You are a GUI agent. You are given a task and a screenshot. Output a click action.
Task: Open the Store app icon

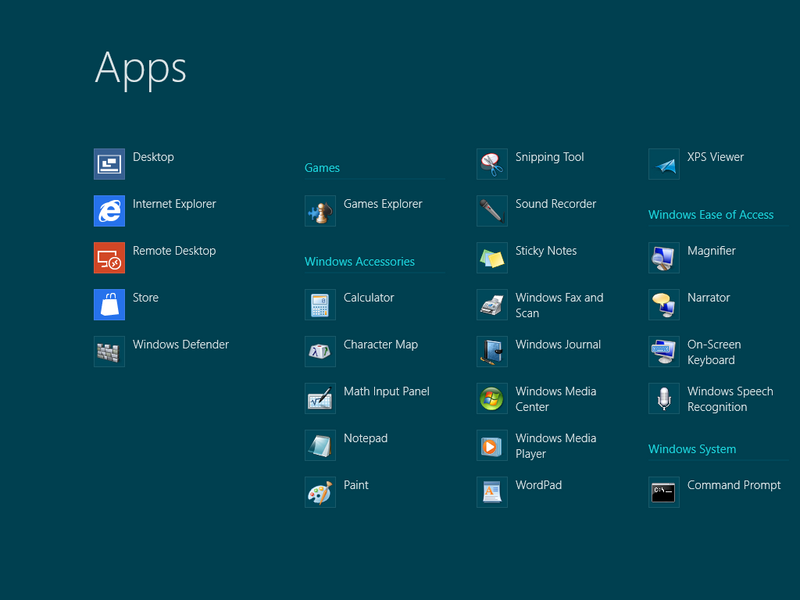[109, 305]
